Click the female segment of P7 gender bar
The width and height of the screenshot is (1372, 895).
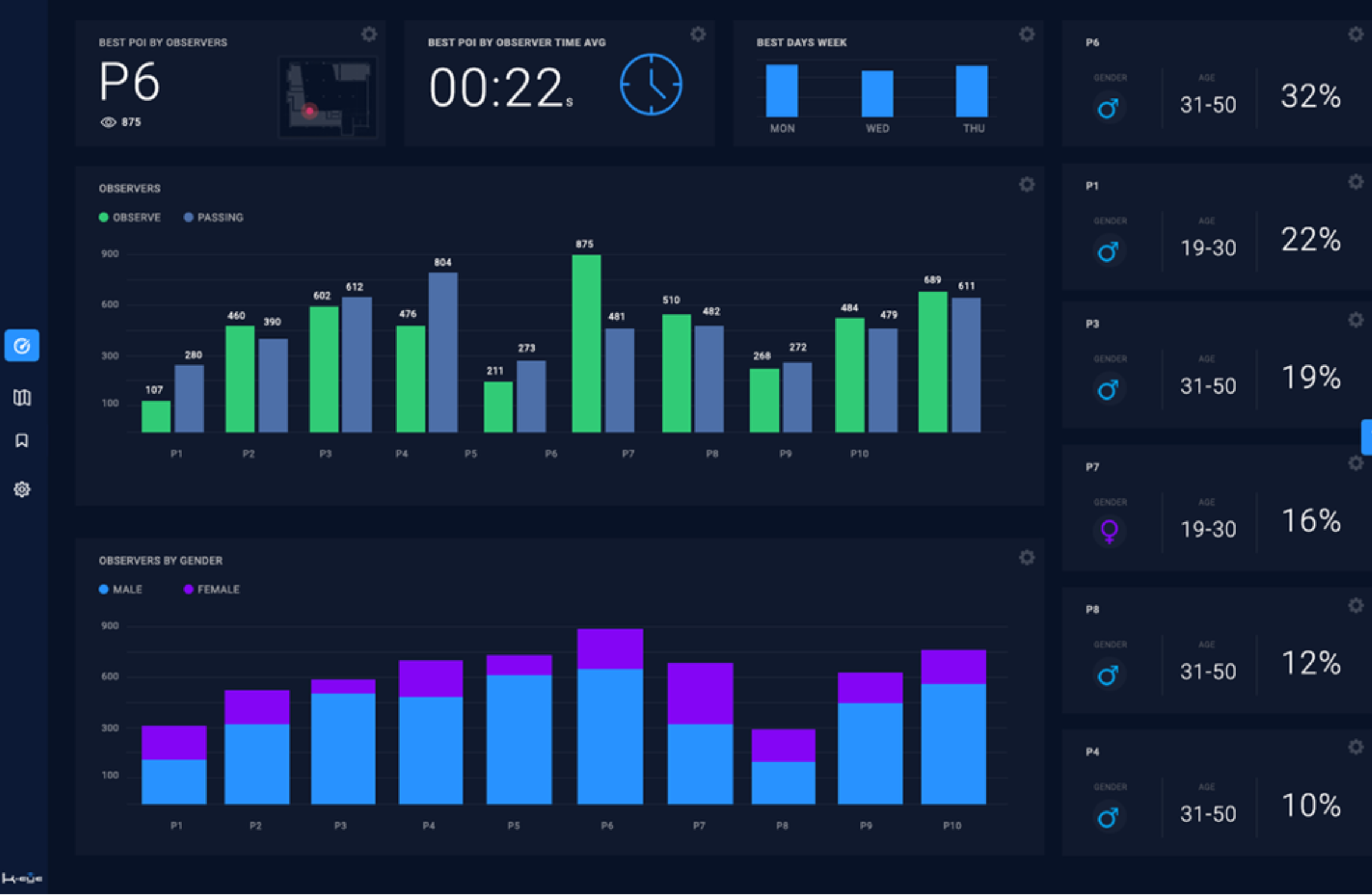700,693
